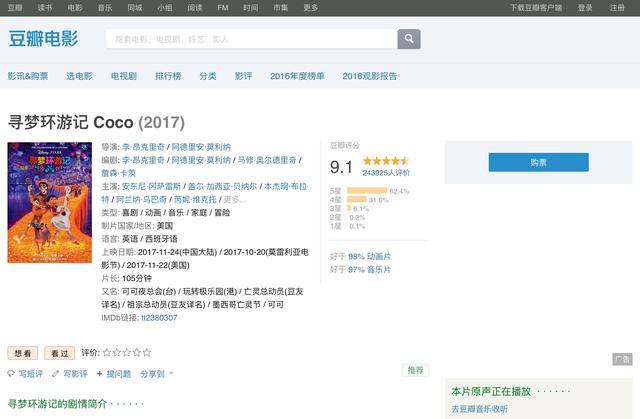Click 97% 音乐片 comparison link

[x=369, y=270]
